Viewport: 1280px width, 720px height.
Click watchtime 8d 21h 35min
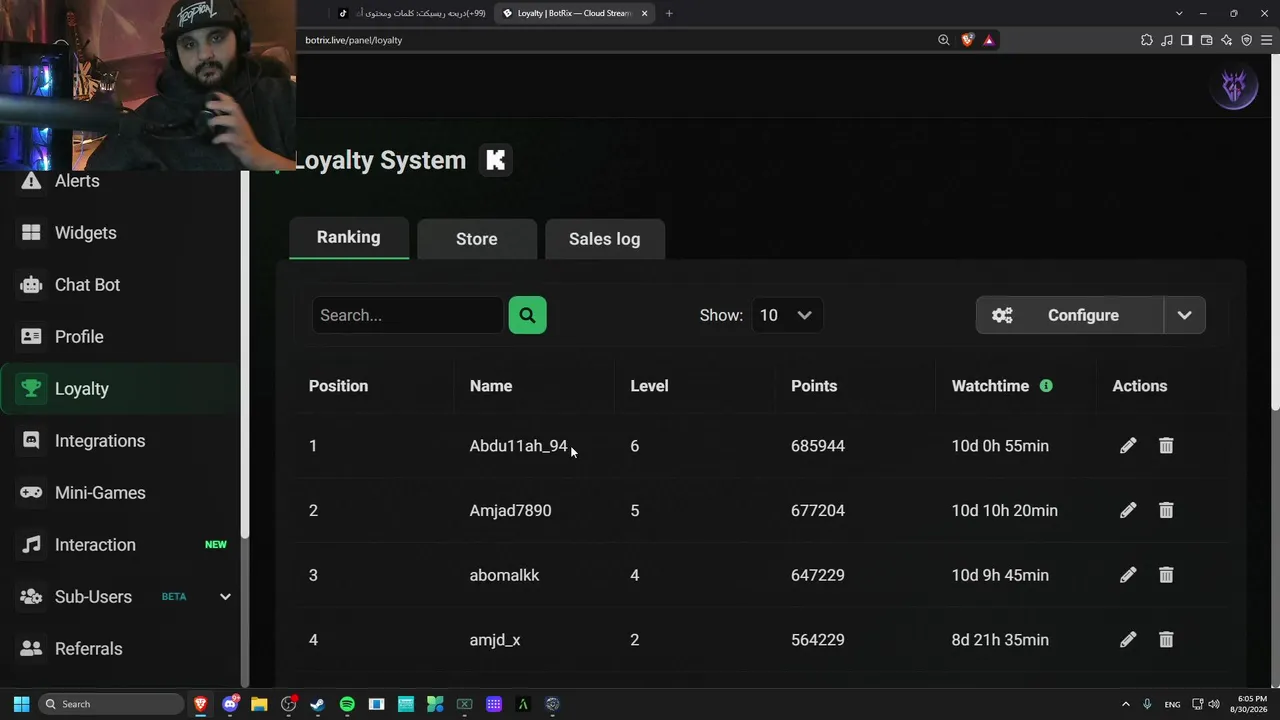[x=1000, y=640]
